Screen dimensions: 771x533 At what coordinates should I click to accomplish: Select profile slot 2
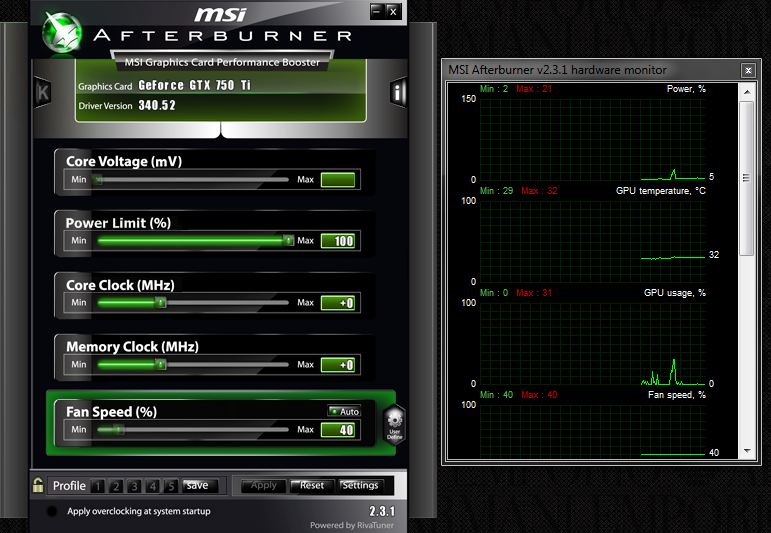coord(116,486)
